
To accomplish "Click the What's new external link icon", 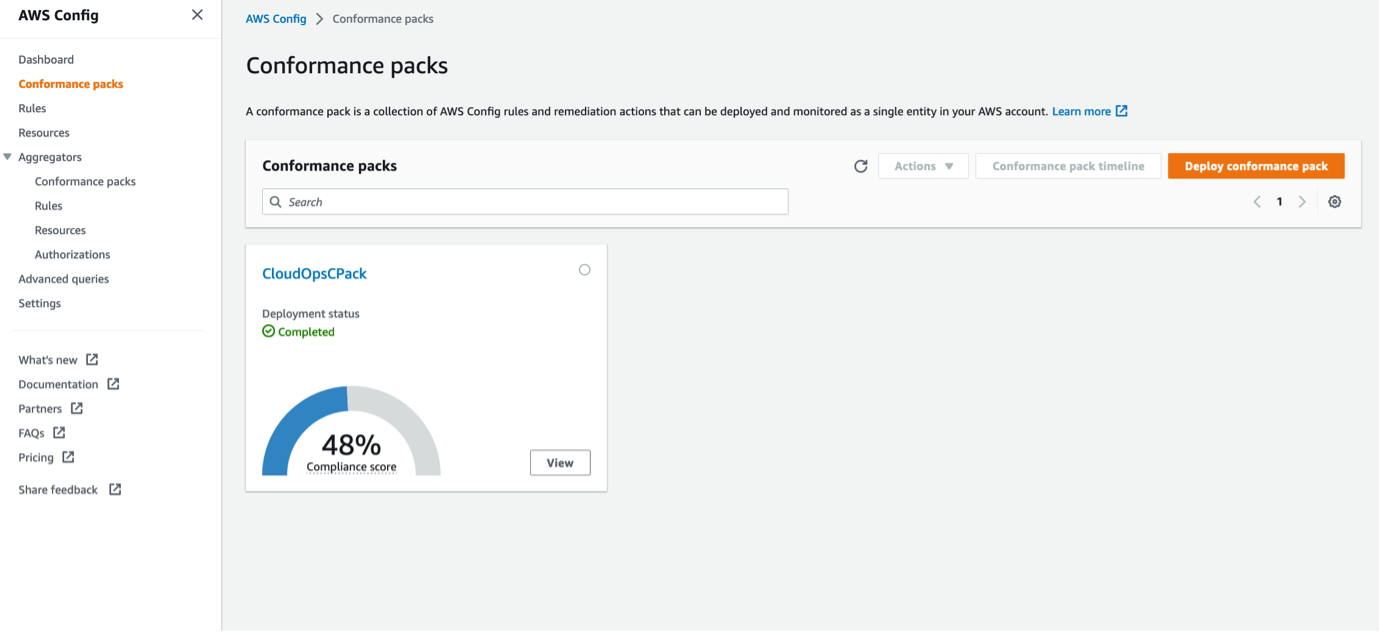I will coord(90,359).
